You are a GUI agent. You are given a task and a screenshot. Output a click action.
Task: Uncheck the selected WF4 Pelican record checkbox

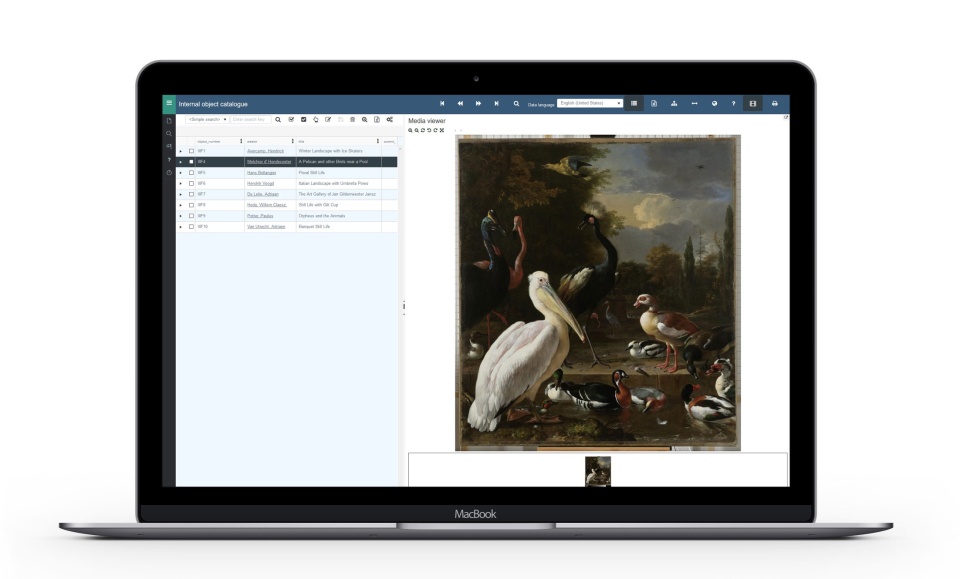tap(191, 160)
